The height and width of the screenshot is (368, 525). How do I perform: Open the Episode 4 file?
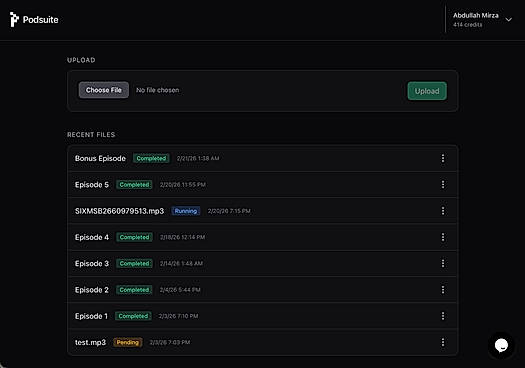pos(92,237)
